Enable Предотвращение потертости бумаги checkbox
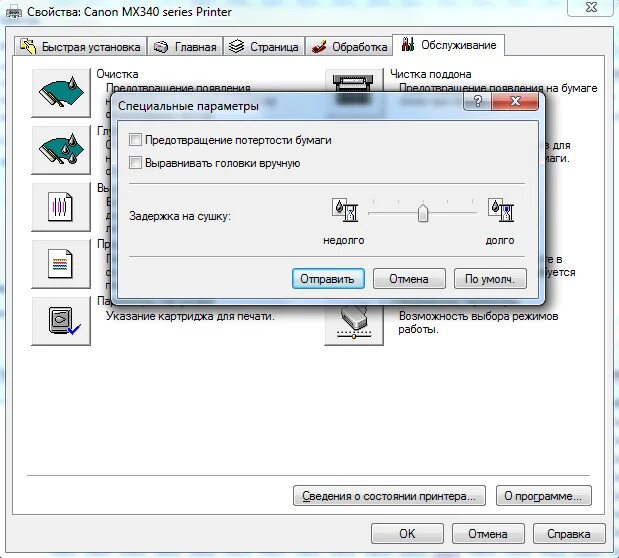The width and height of the screenshot is (619, 558). point(135,139)
